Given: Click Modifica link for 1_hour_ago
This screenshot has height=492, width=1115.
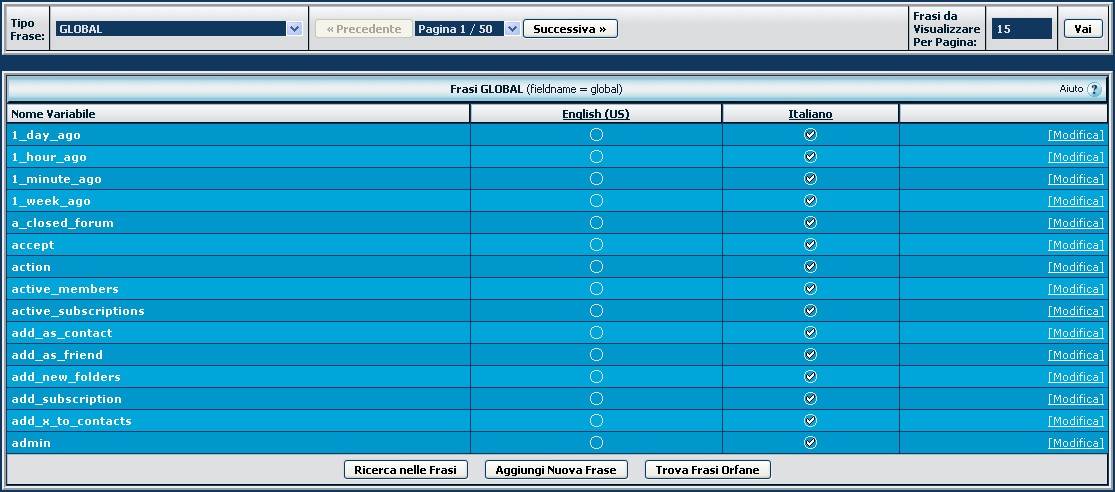Looking at the screenshot, I should (1075, 157).
